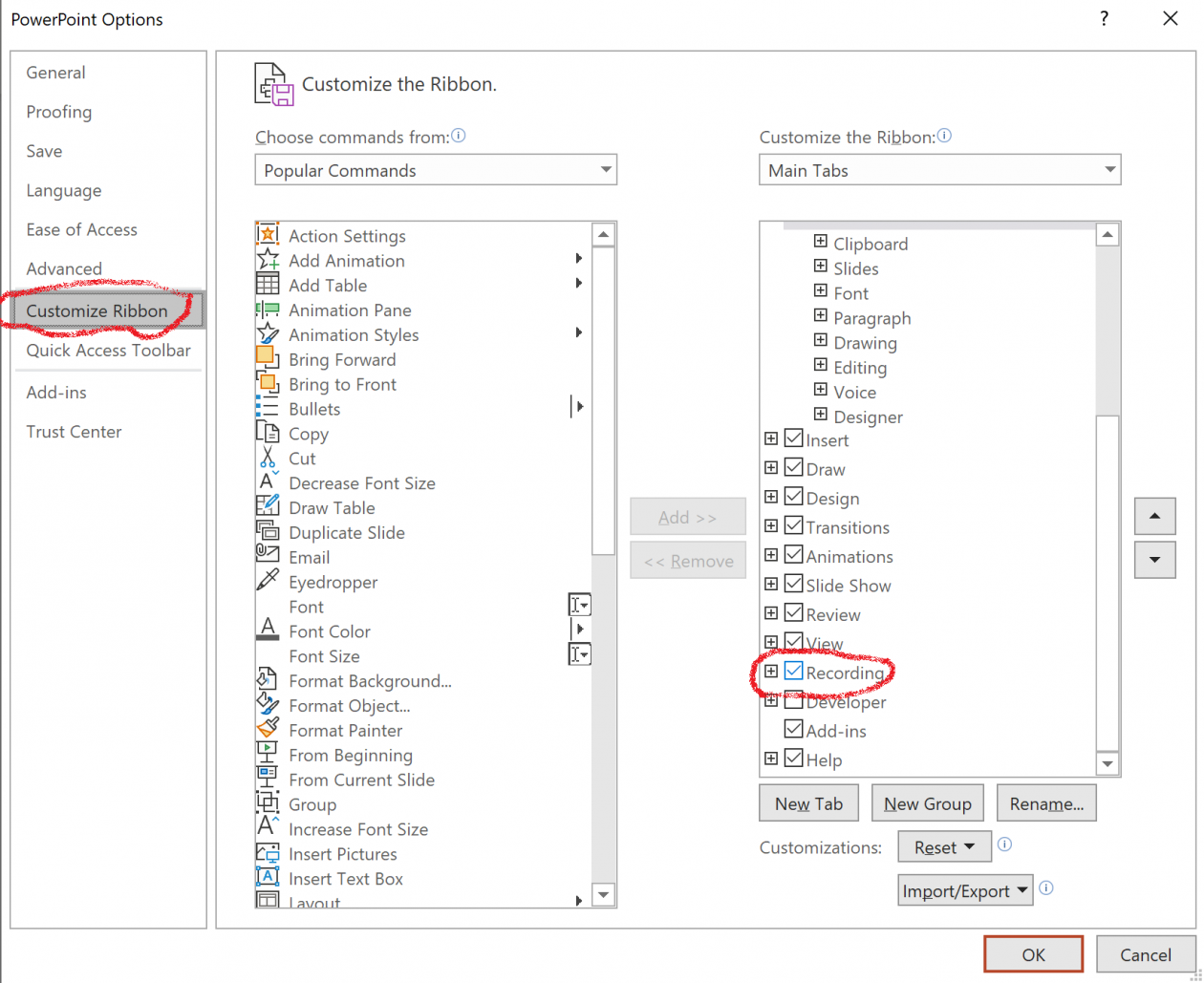This screenshot has height=983, width=1204.
Task: Enable the Developer tab checkbox
Action: (x=793, y=701)
